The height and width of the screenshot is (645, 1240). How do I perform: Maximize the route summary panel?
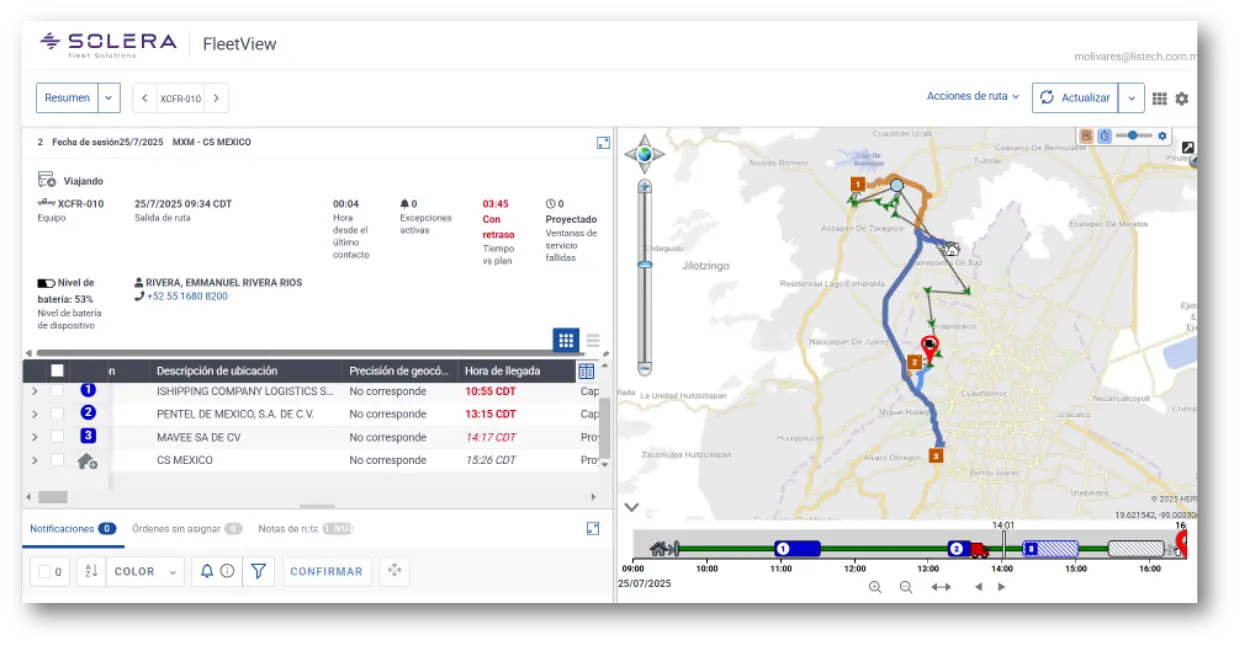pyautogui.click(x=603, y=143)
